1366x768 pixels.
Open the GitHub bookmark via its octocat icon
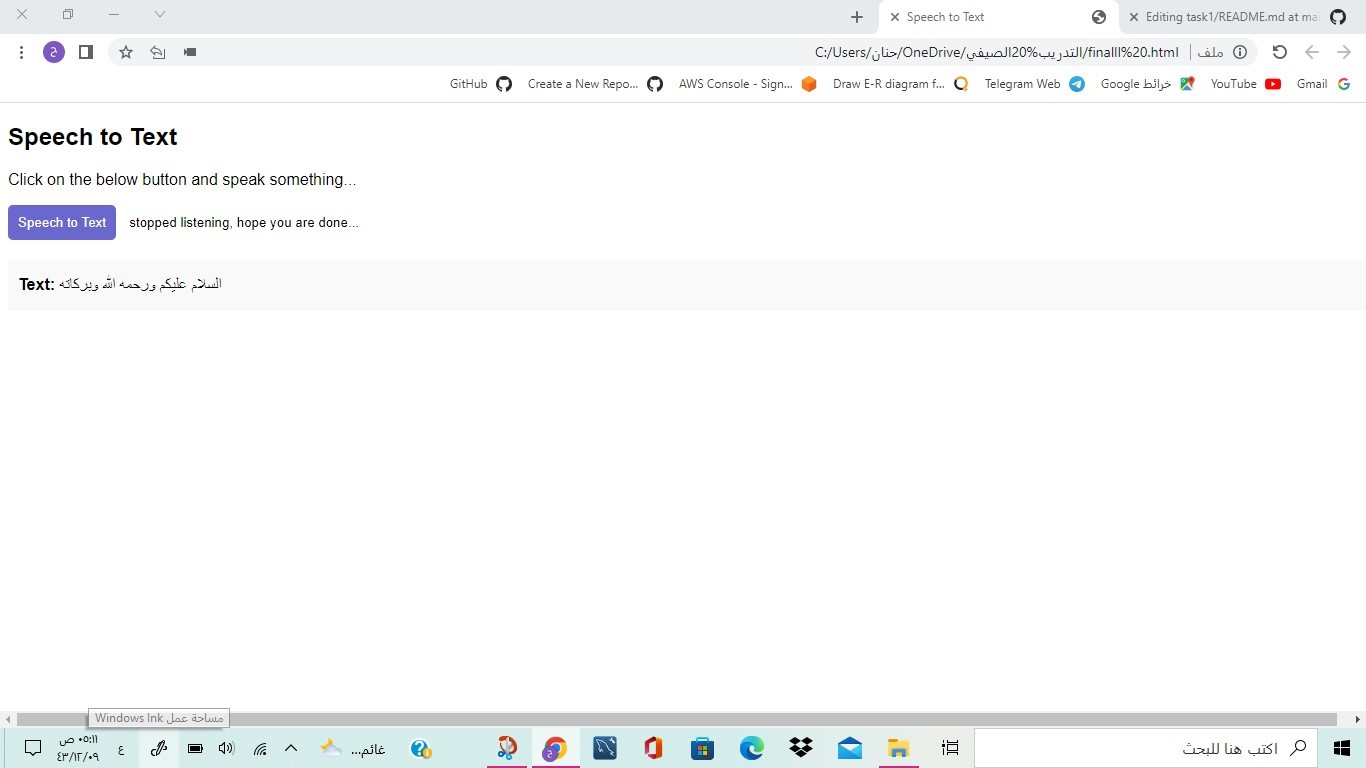[x=503, y=84]
